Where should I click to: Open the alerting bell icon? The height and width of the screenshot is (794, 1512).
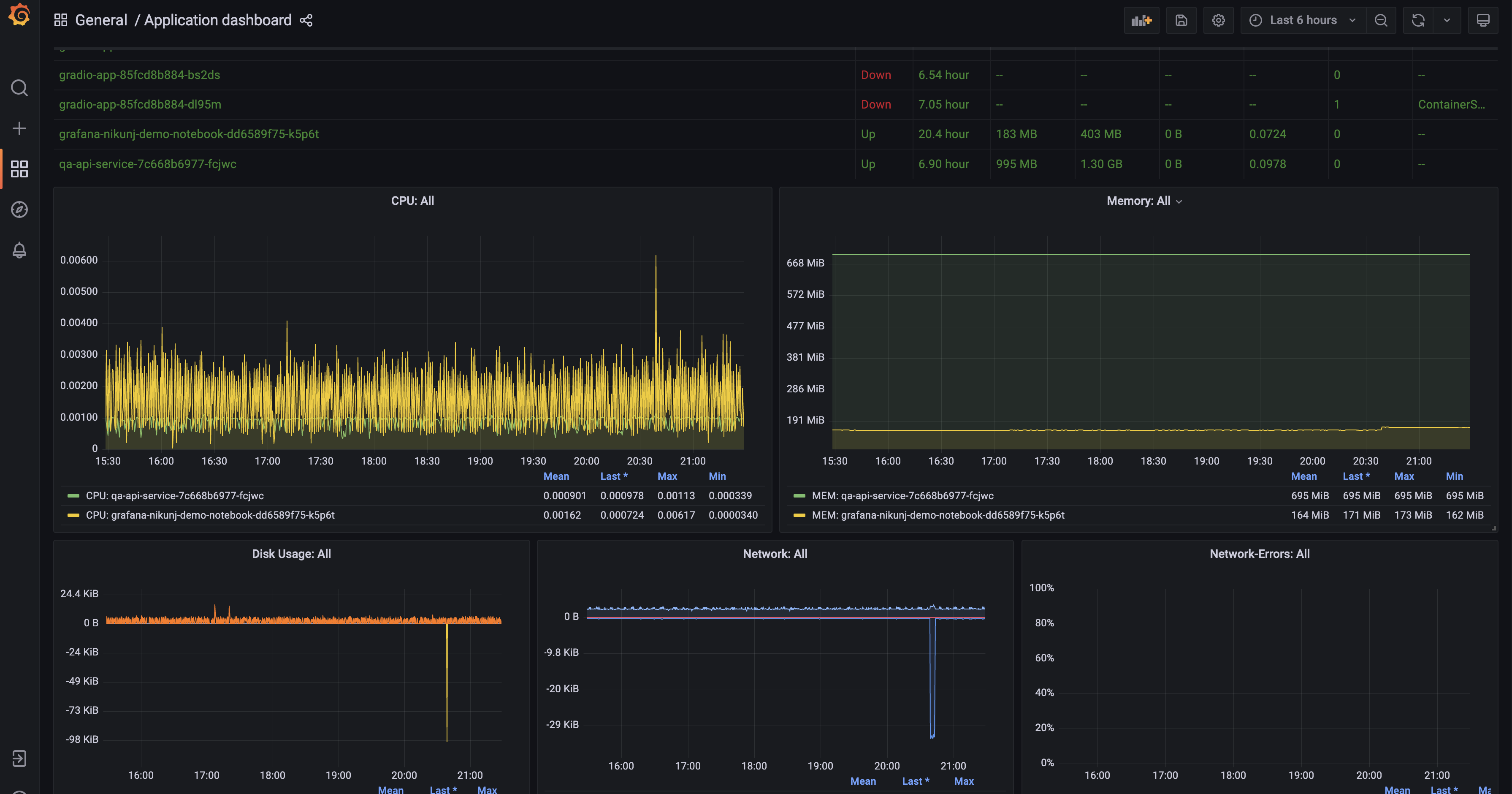click(x=19, y=250)
